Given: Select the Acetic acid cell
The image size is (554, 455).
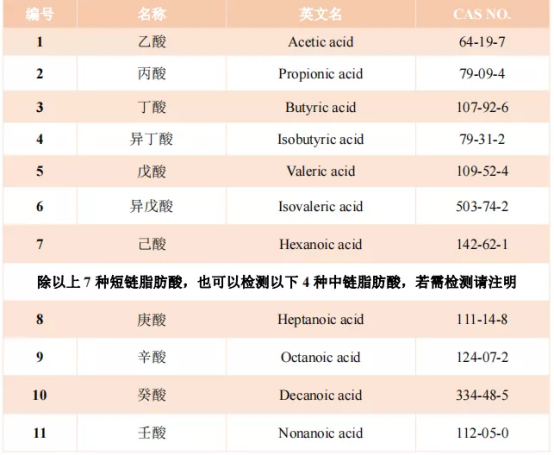Looking at the screenshot, I should pyautogui.click(x=320, y=42).
